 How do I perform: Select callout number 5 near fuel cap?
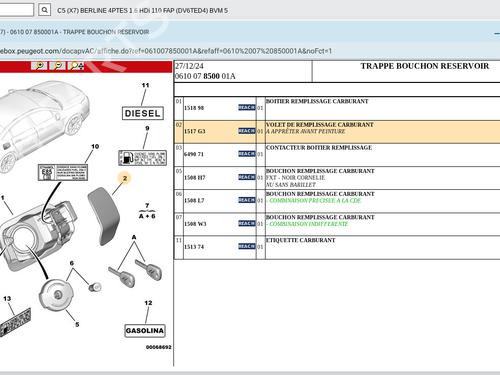(77, 324)
